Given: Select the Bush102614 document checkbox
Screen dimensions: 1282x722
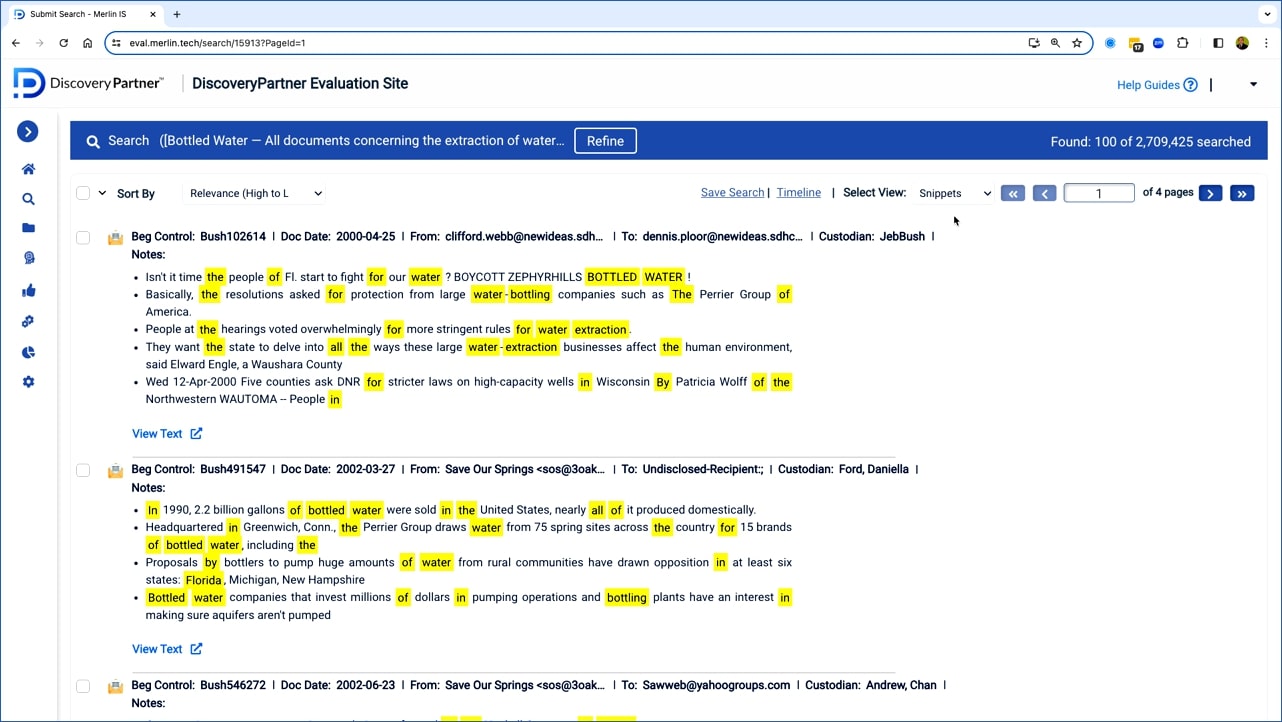Looking at the screenshot, I should click(83, 237).
